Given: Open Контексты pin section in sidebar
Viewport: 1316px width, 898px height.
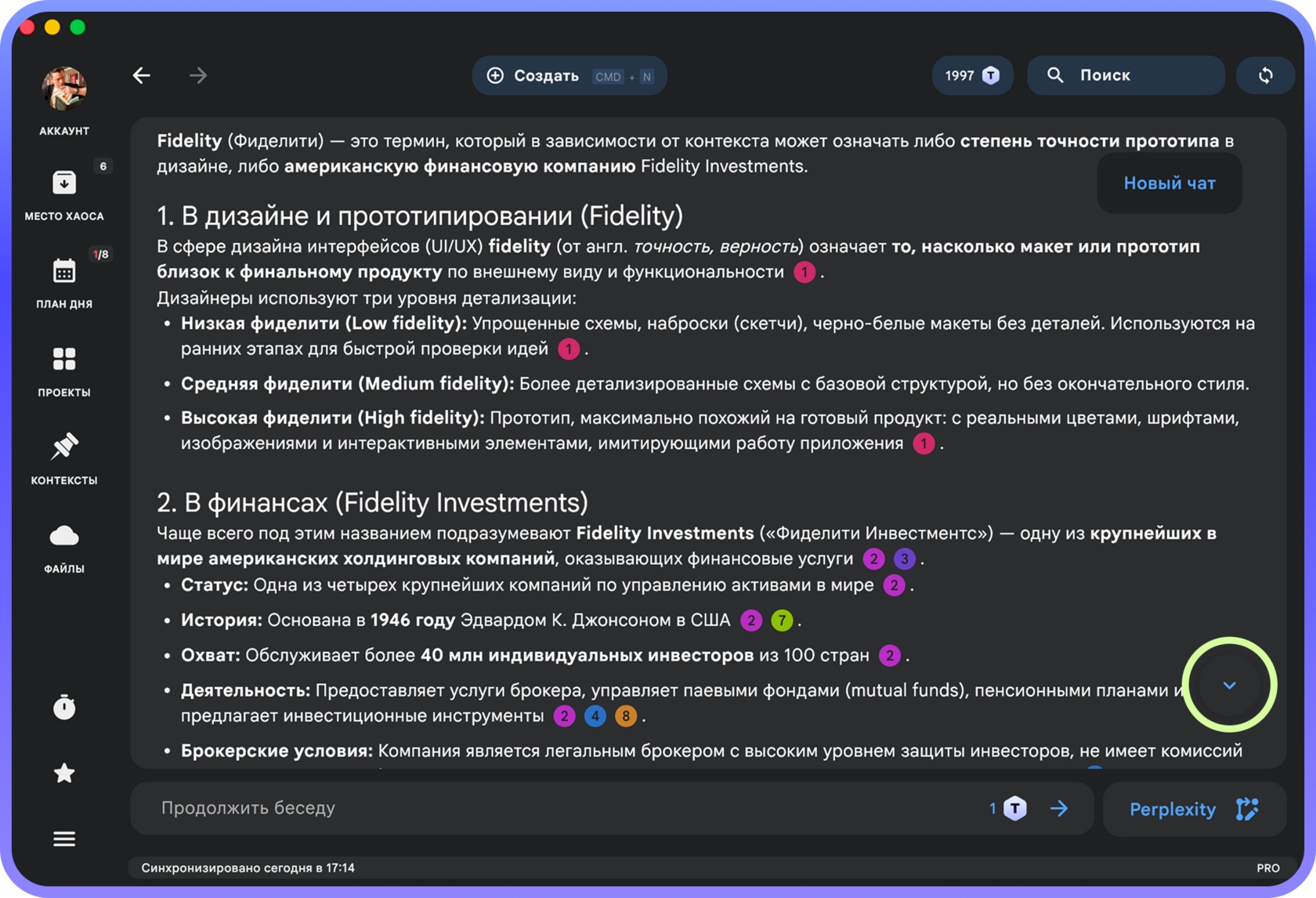Looking at the screenshot, I should [x=64, y=458].
